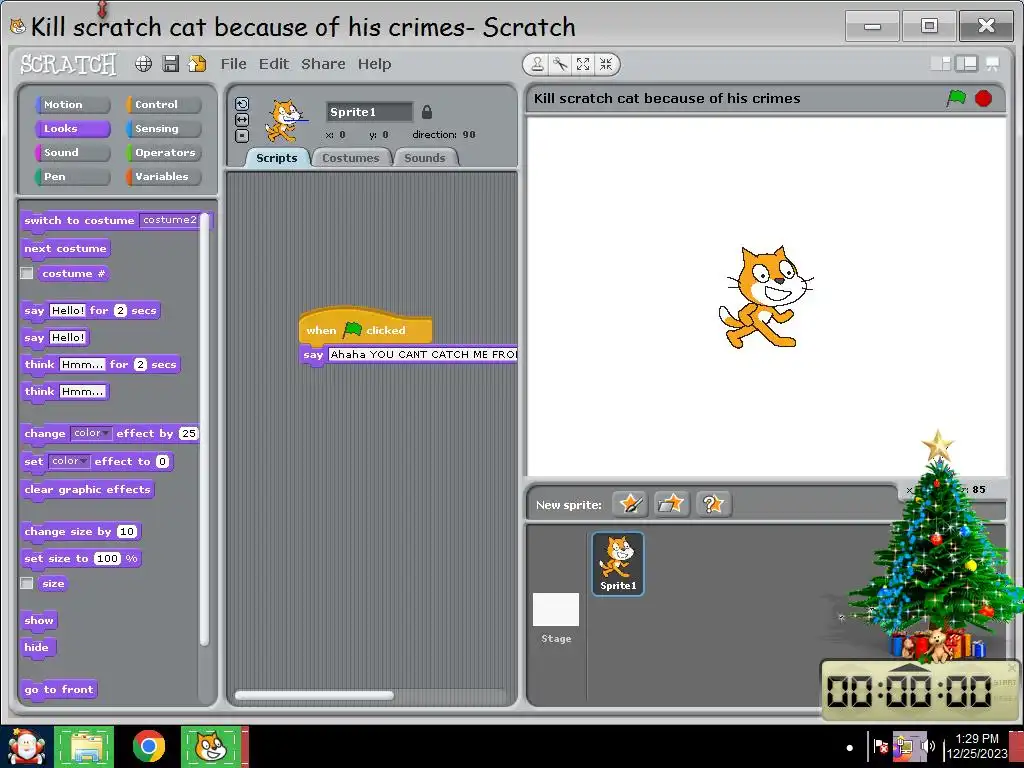The image size is (1024, 768).
Task: Click the Sprite1 name field
Action: tap(370, 112)
